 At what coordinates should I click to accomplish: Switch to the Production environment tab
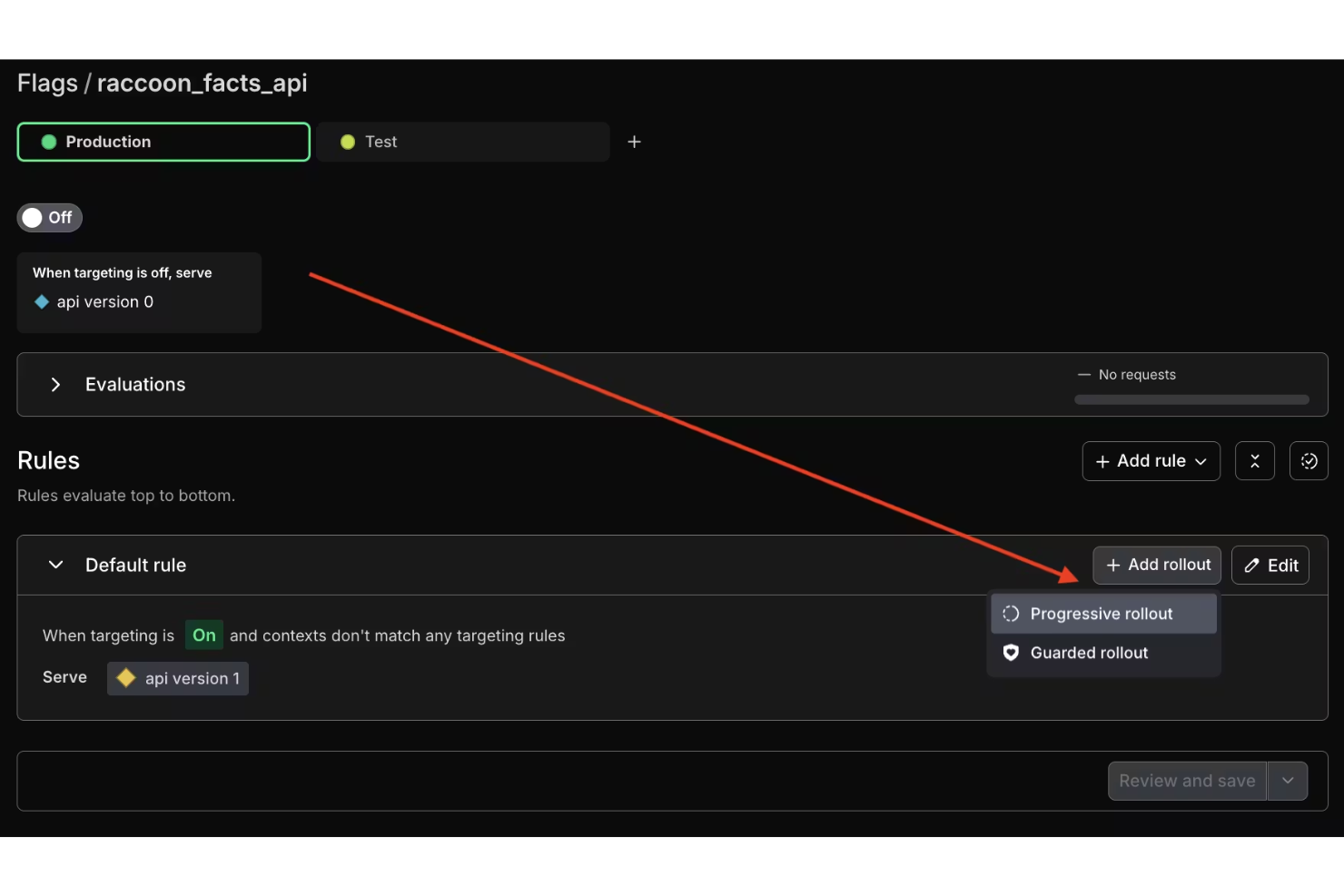coord(163,142)
